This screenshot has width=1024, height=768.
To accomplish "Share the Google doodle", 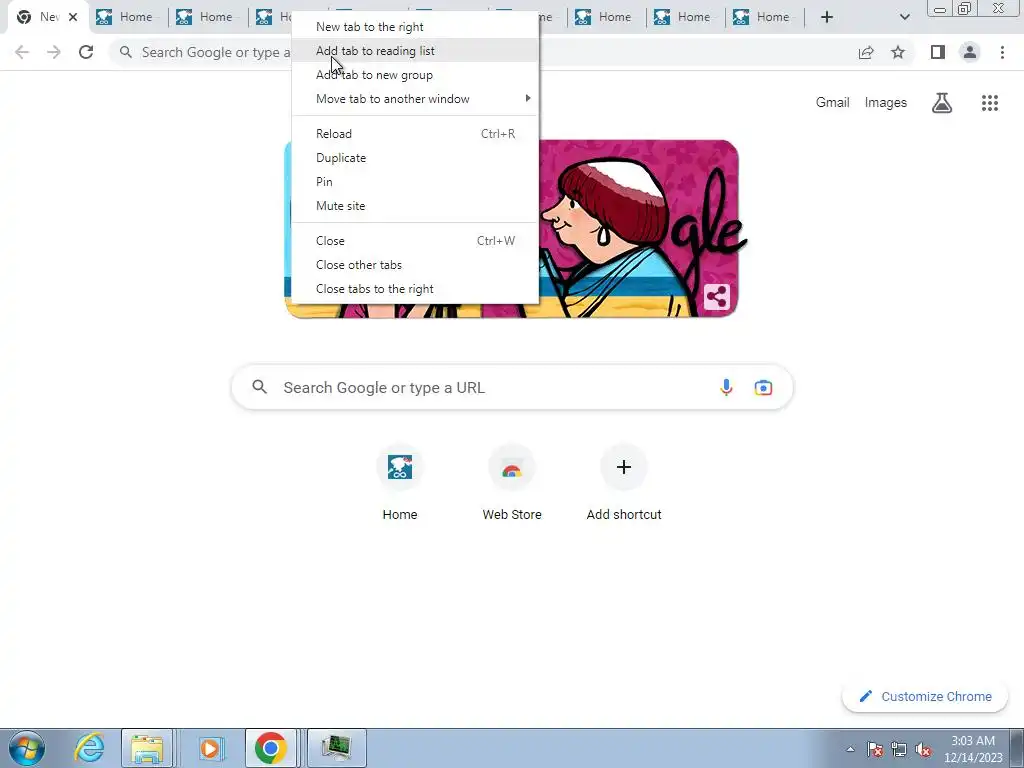I will [x=716, y=297].
